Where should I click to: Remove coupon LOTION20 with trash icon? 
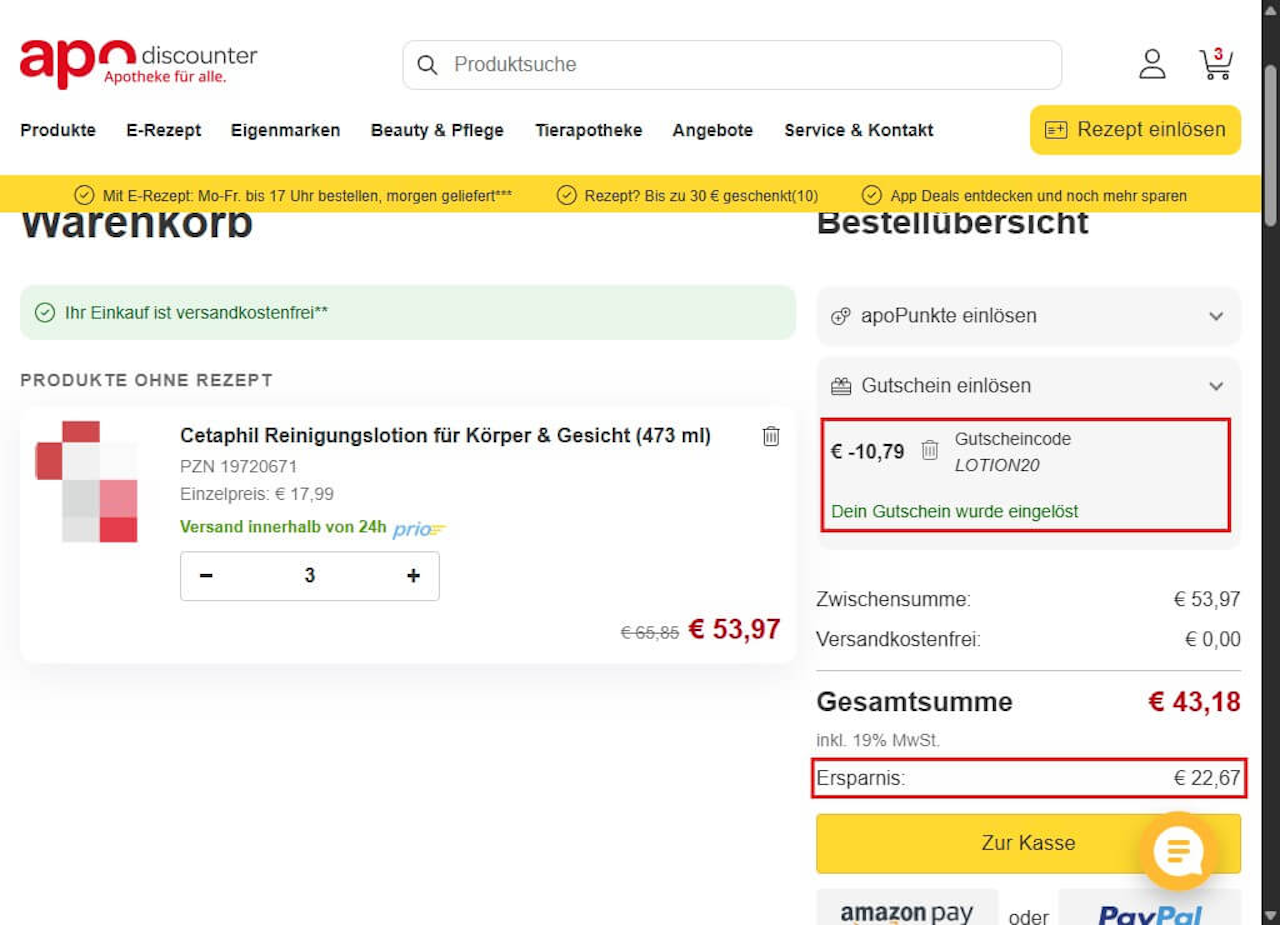[x=930, y=450]
